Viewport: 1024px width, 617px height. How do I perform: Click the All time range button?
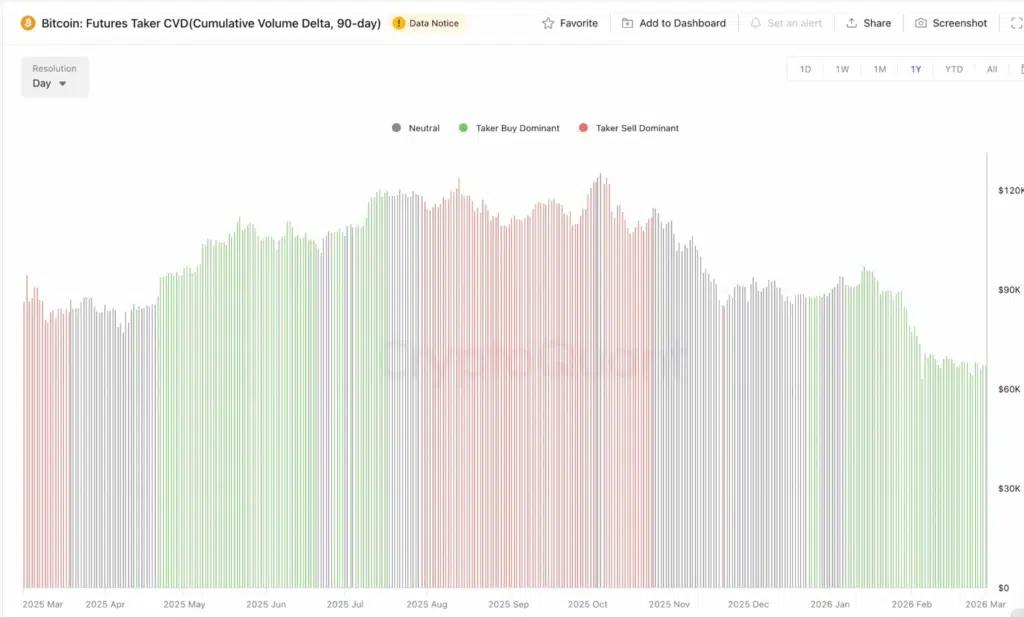(x=991, y=69)
